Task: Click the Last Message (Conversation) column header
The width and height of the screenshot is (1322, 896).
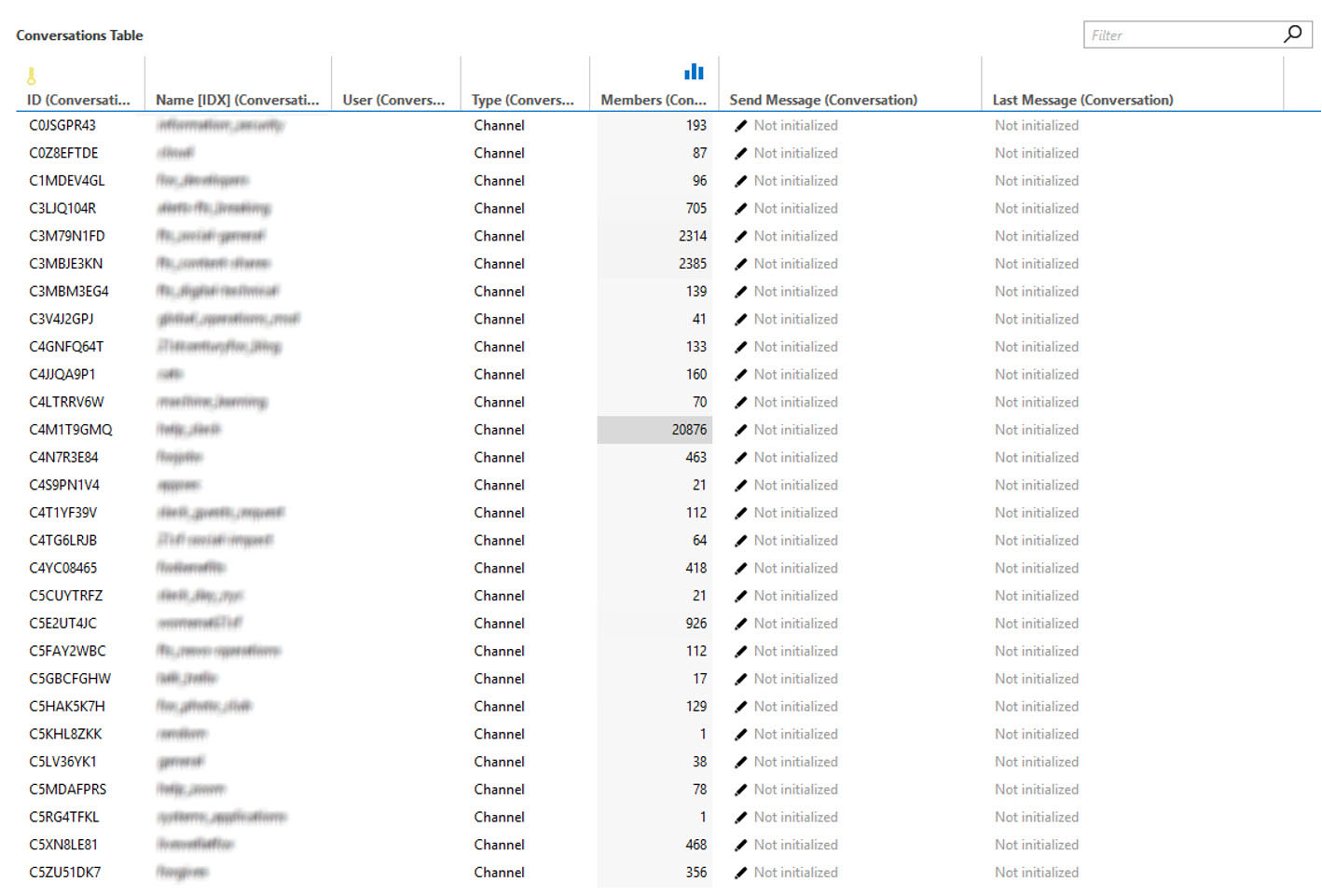Action: [x=1082, y=100]
